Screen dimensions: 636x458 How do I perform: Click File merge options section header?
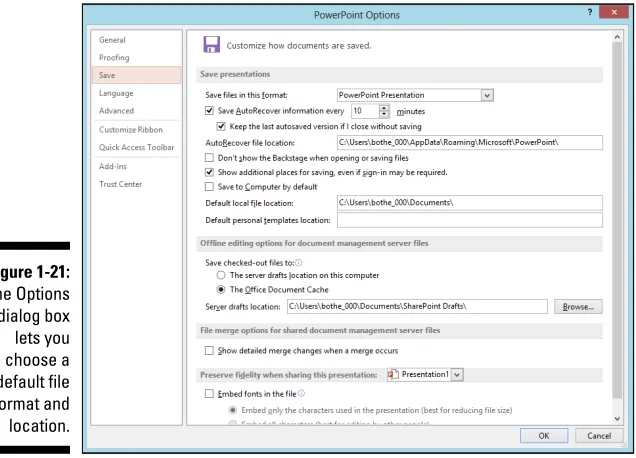399,331
